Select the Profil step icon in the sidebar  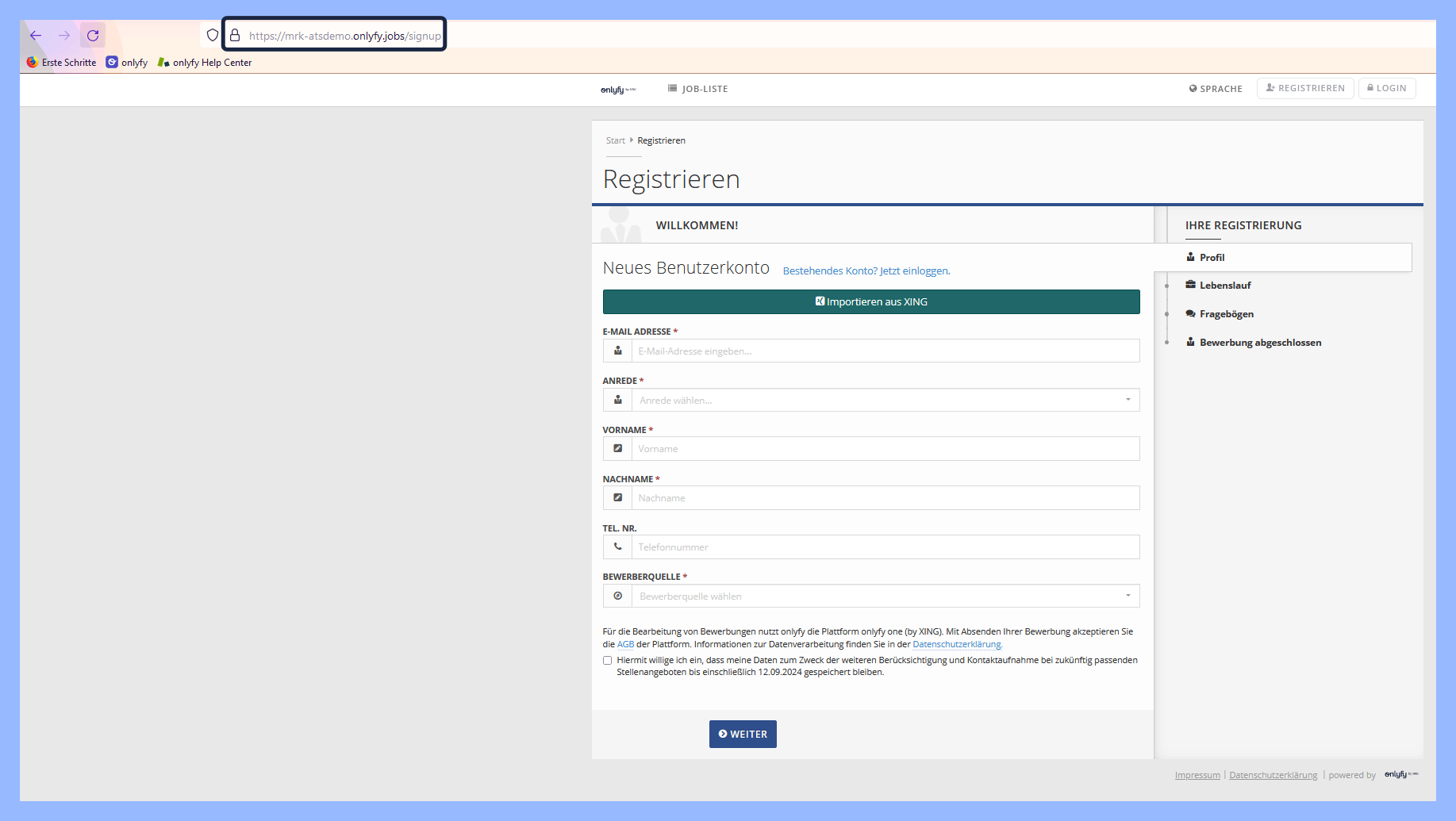coord(1190,257)
